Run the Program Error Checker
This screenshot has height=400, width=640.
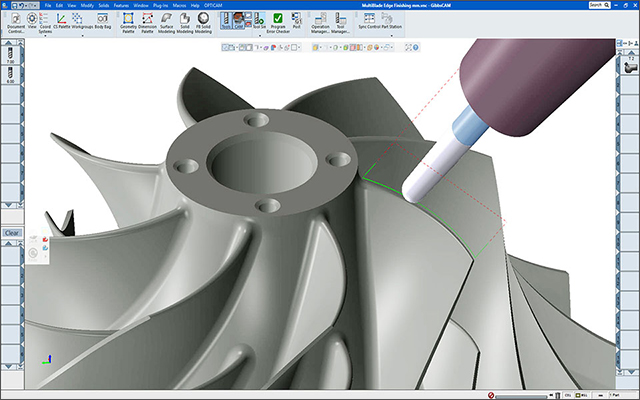pos(277,24)
